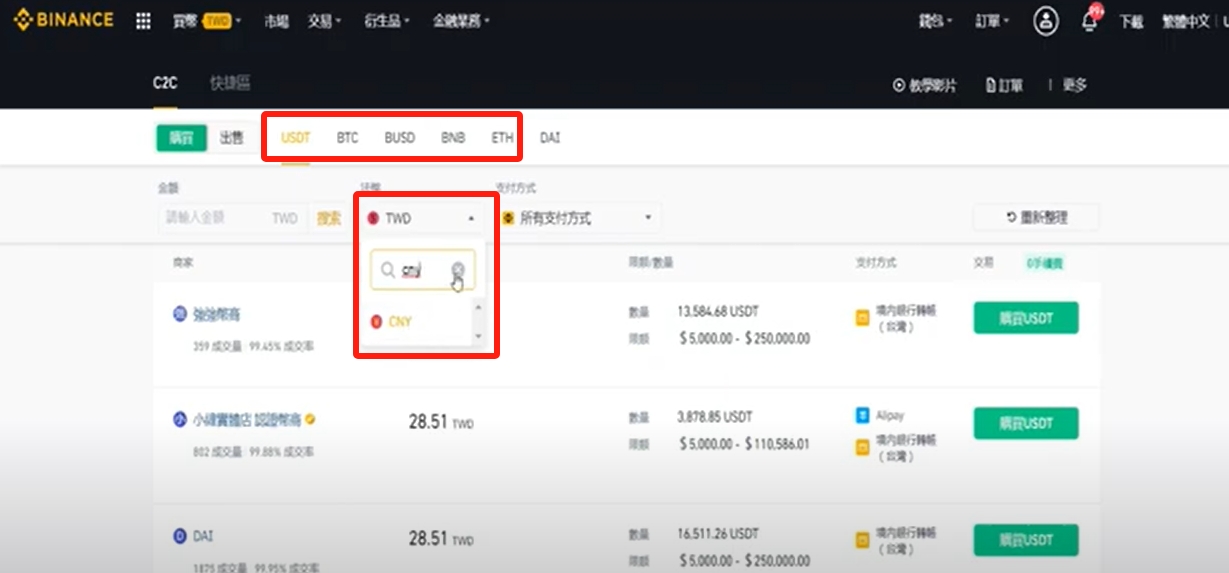Switch to the 快捷區 tab
Image resolution: width=1229 pixels, height=573 pixels.
click(230, 84)
